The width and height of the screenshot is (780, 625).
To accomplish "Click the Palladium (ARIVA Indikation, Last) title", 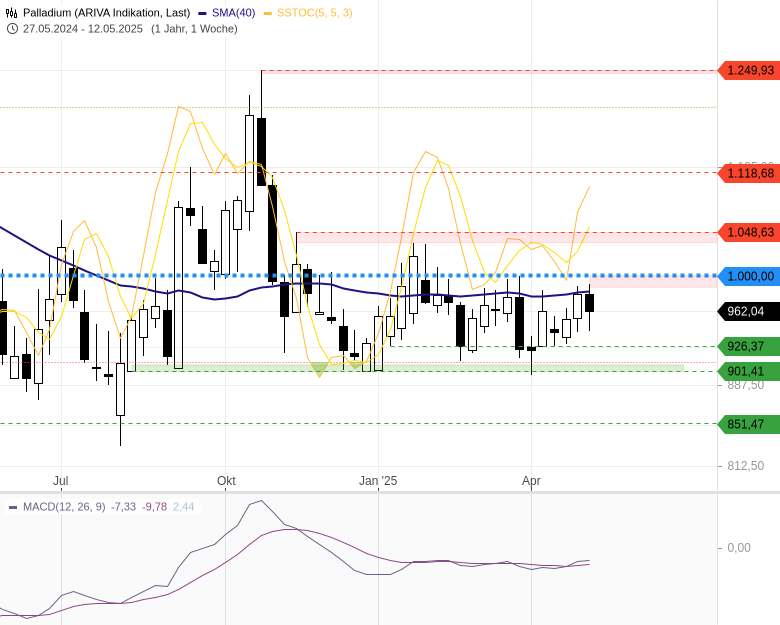I will [x=106, y=13].
